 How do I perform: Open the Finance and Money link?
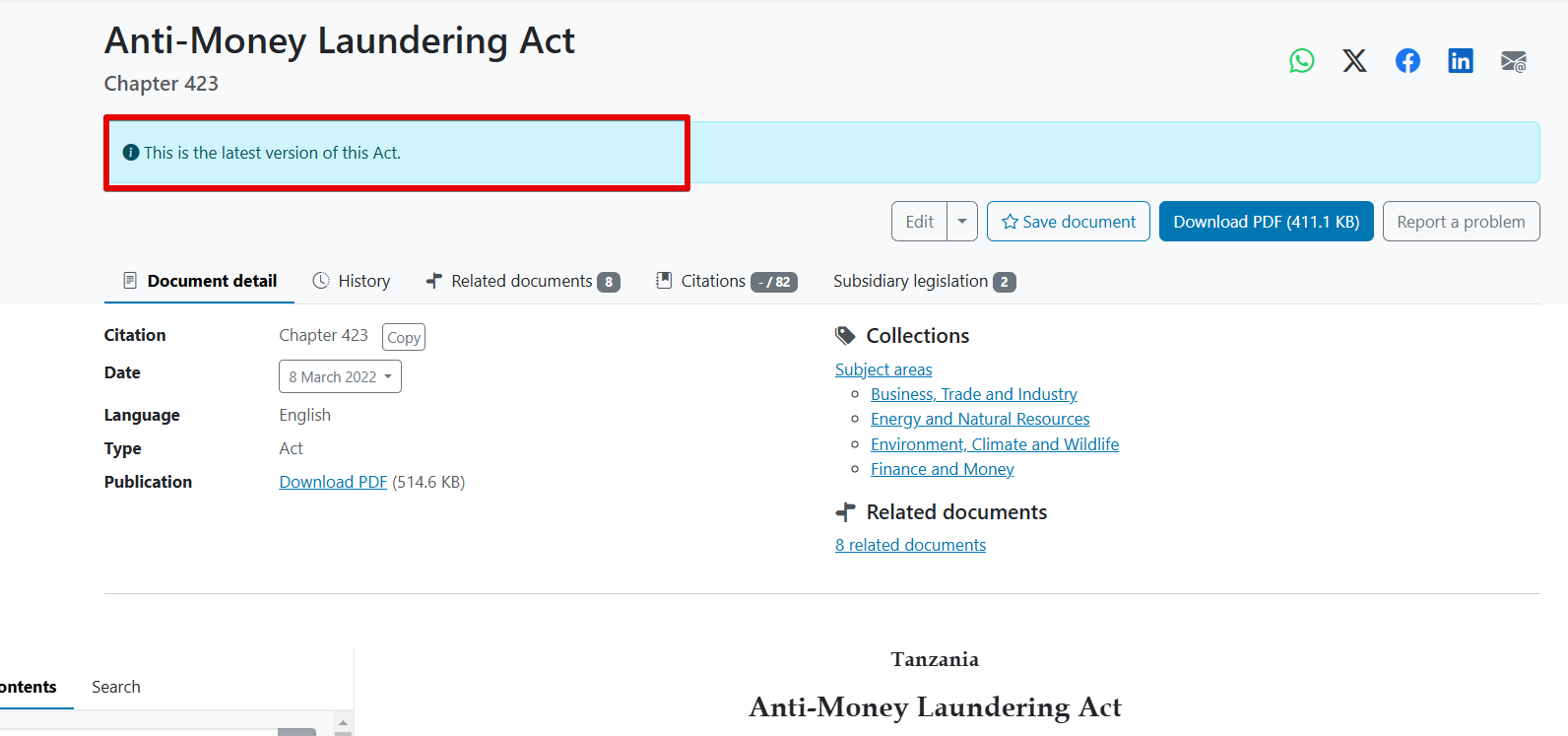tap(942, 469)
